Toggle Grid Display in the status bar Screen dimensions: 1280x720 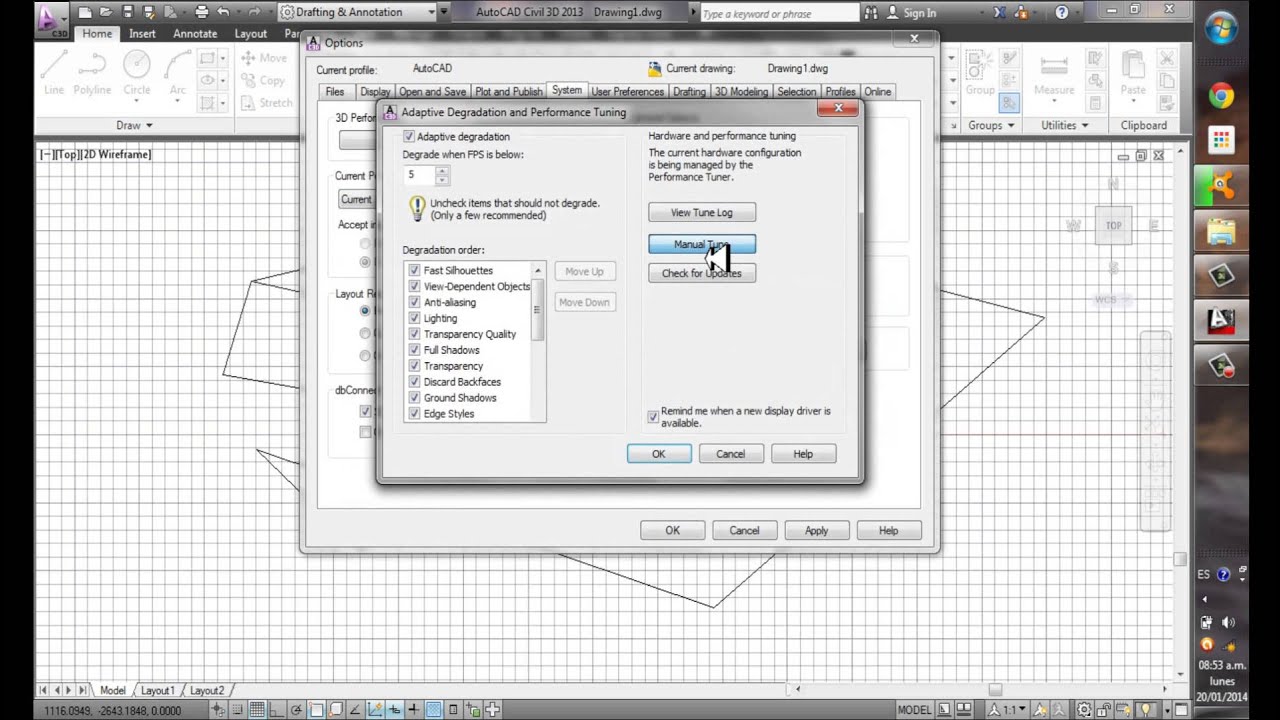[x=257, y=710]
